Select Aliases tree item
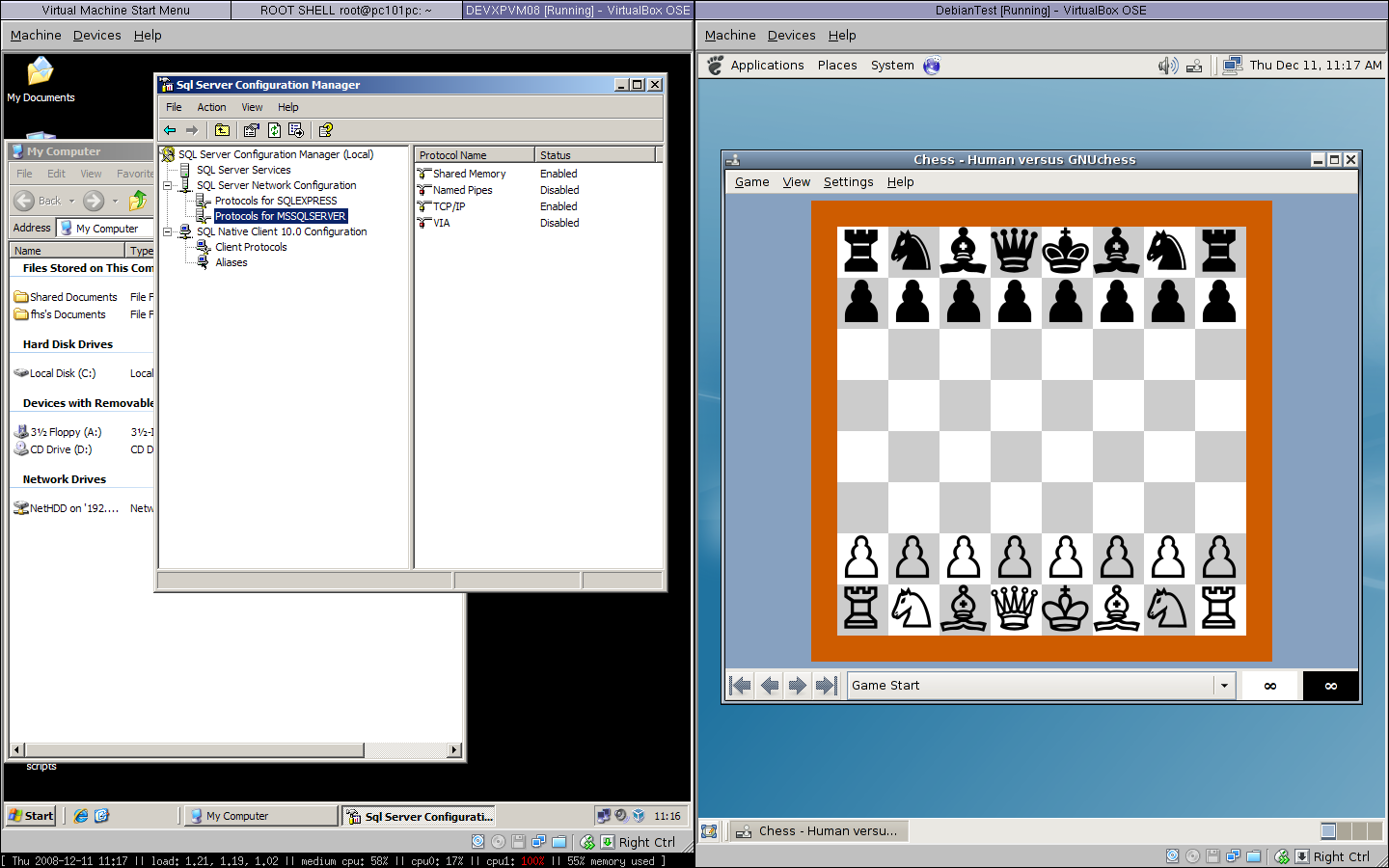Image resolution: width=1389 pixels, height=868 pixels. point(231,262)
